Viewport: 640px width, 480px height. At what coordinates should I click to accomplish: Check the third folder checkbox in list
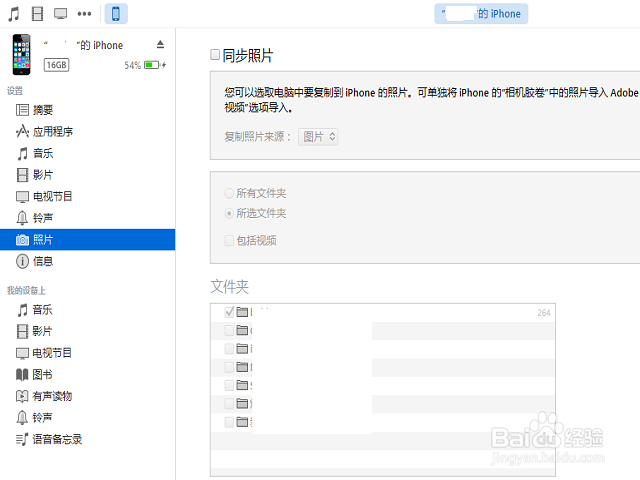click(x=229, y=349)
